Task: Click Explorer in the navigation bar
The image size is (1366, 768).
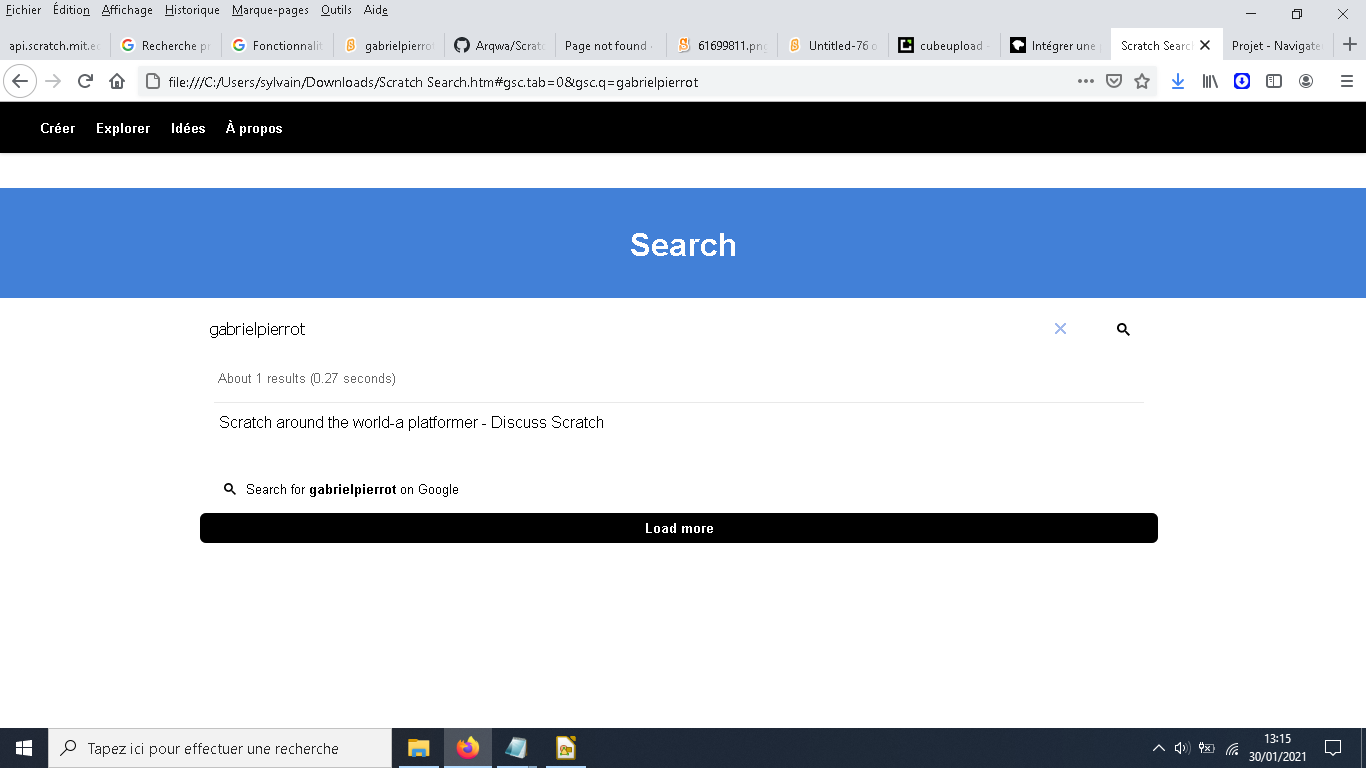Action: 123,128
